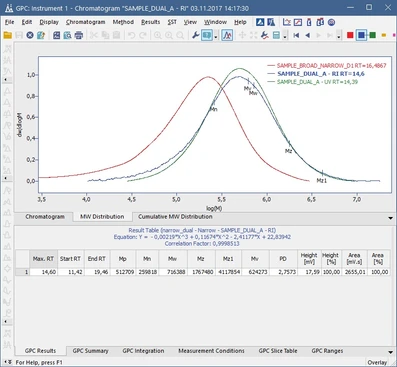Open a chromatogram with the yellow folder icon
The image size is (397, 367).
[x=7, y=35]
